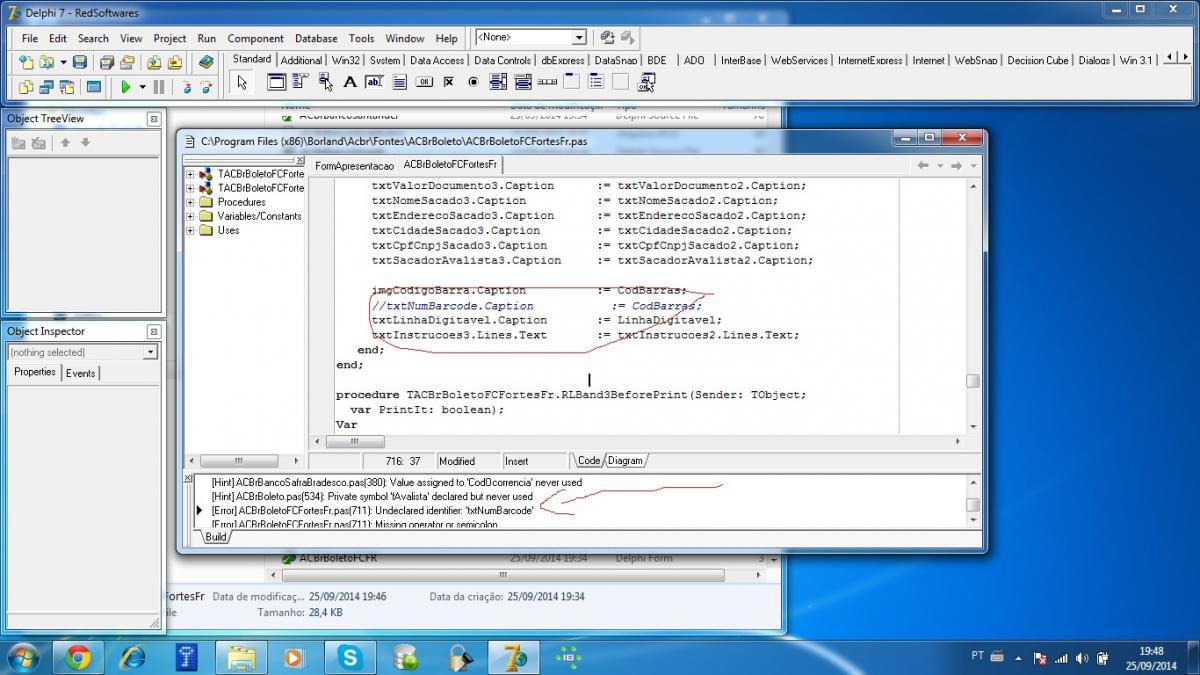1200x675 pixels.
Task: Select the Label component (A) in palette
Action: click(x=350, y=82)
